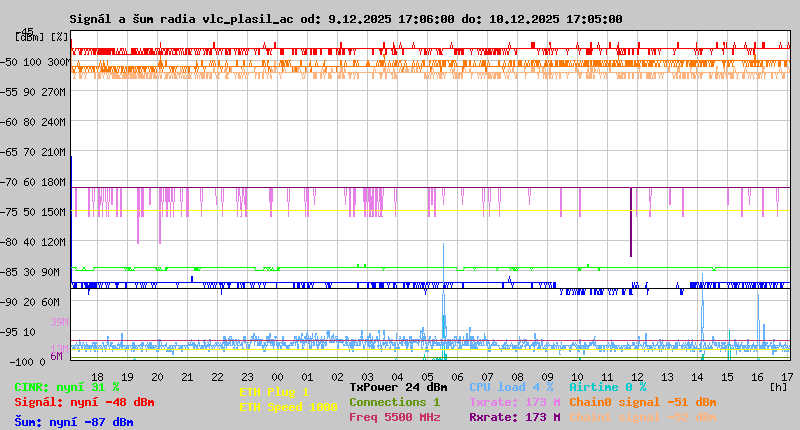Click the 'Chain0 signal -51 dBm' legend label
This screenshot has width=800, height=430.
642,402
